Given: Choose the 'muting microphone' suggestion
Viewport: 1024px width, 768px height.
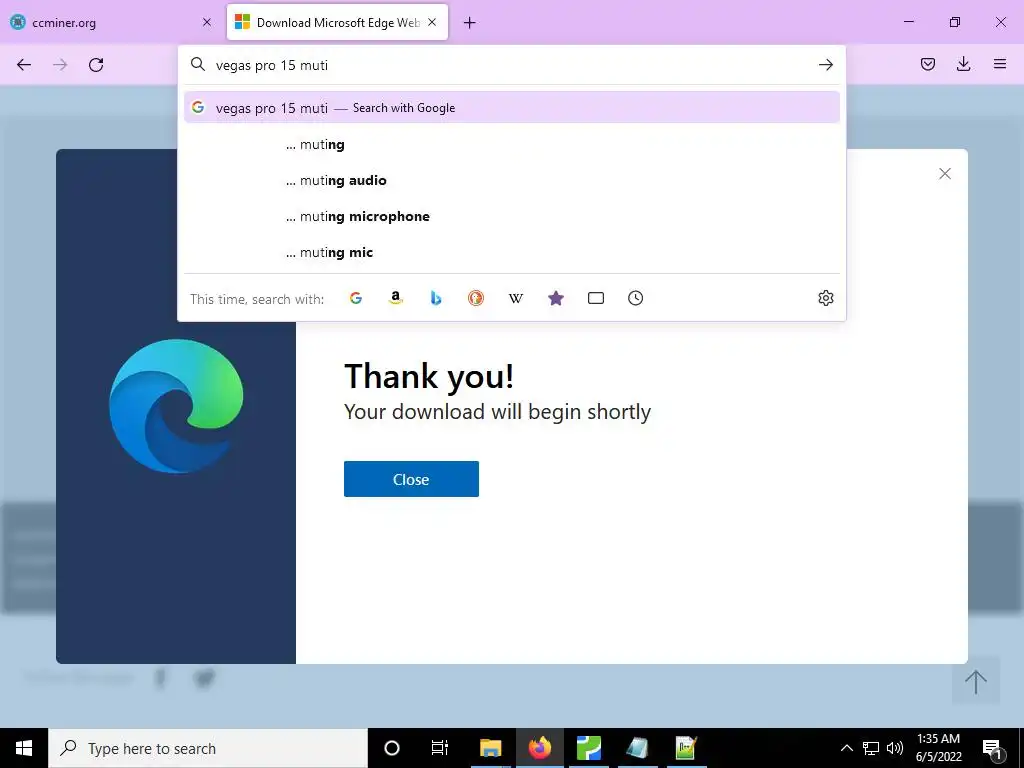Looking at the screenshot, I should click(x=512, y=216).
